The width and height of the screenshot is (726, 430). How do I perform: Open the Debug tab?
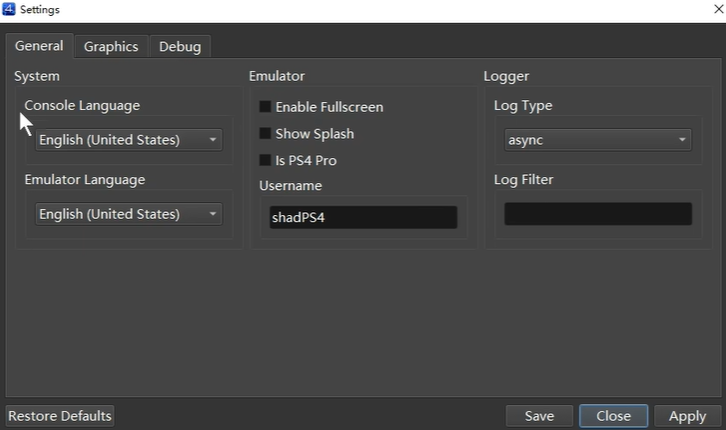coord(180,47)
